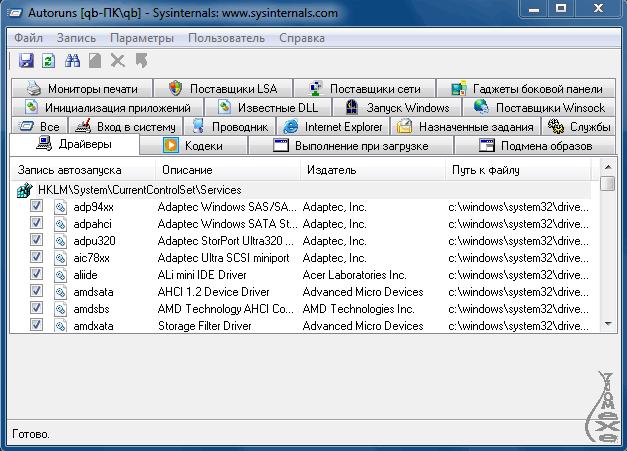Image resolution: width=627 pixels, height=451 pixels.
Task: Select the Поставщики Winsock tab
Action: click(x=539, y=108)
